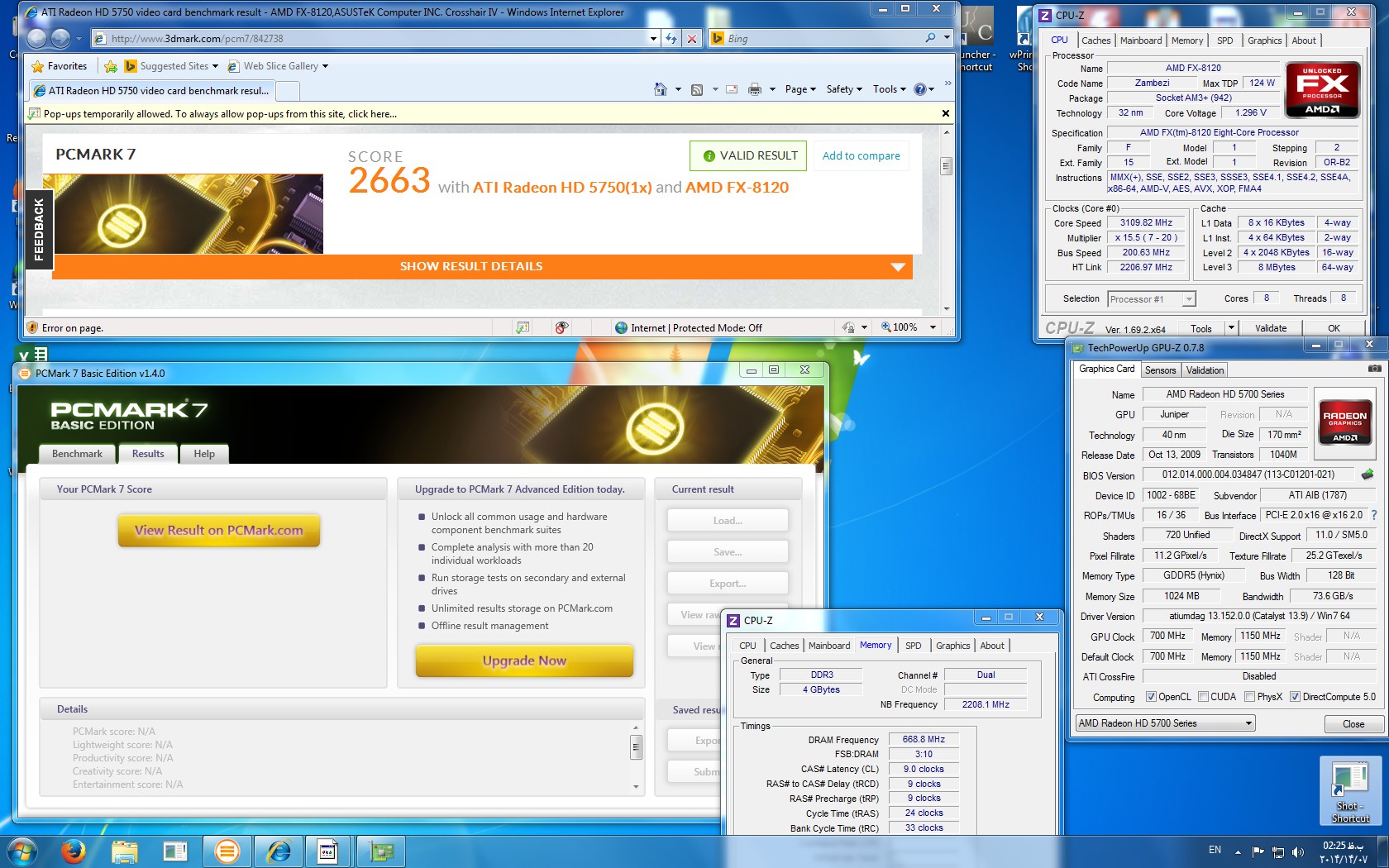Click the volume speaker tray icon
1389x868 pixels.
1298,851
